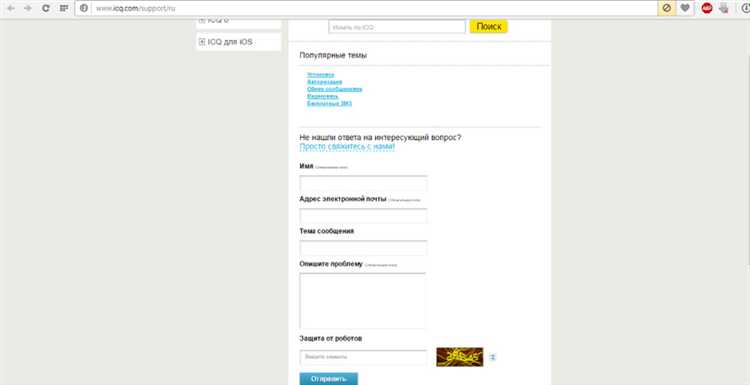Image resolution: width=750 pixels, height=385 pixels.
Task: Open the apps grid icon beside reload
Action: (64, 8)
